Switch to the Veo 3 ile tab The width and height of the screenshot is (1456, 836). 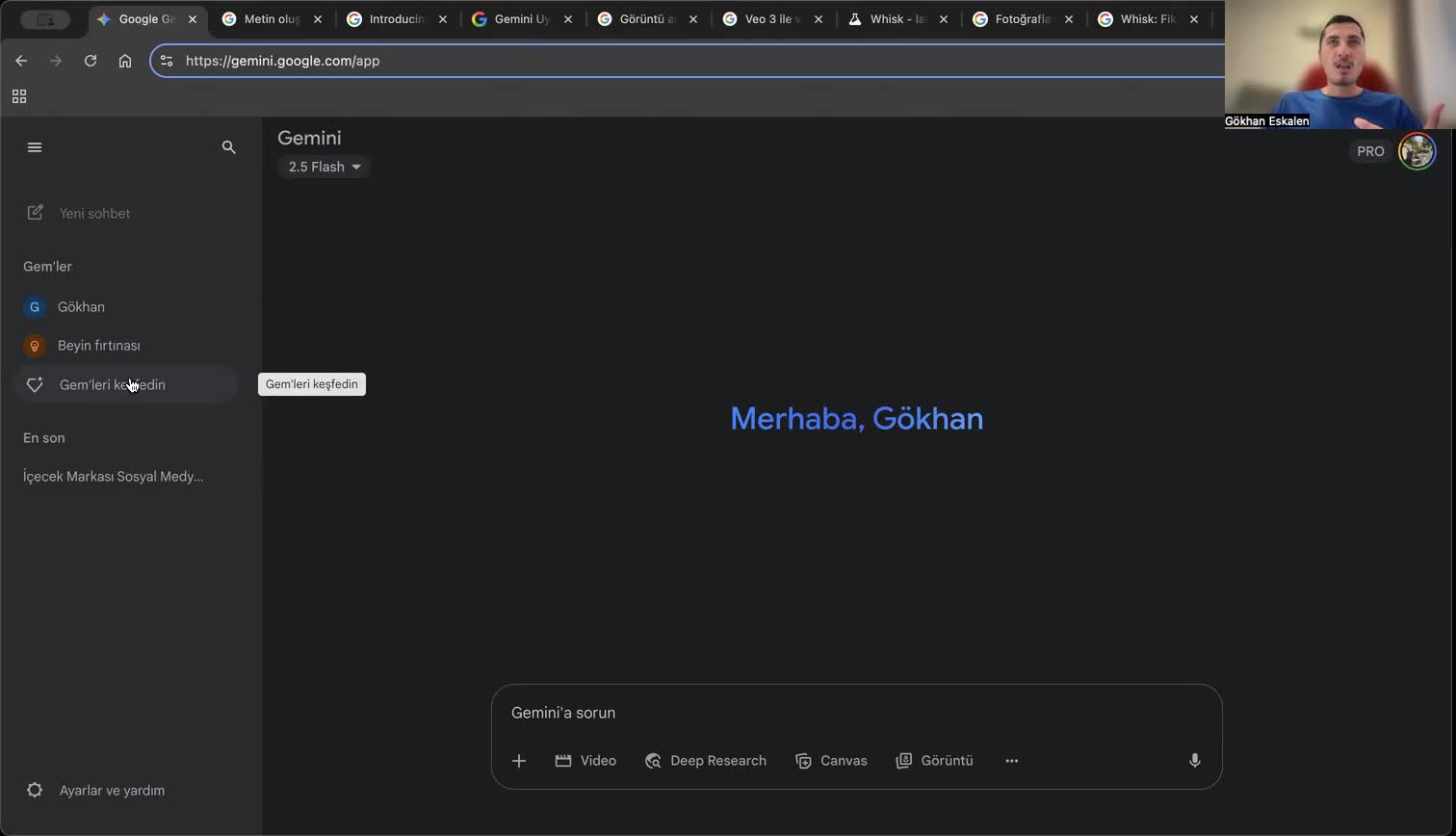[772, 19]
